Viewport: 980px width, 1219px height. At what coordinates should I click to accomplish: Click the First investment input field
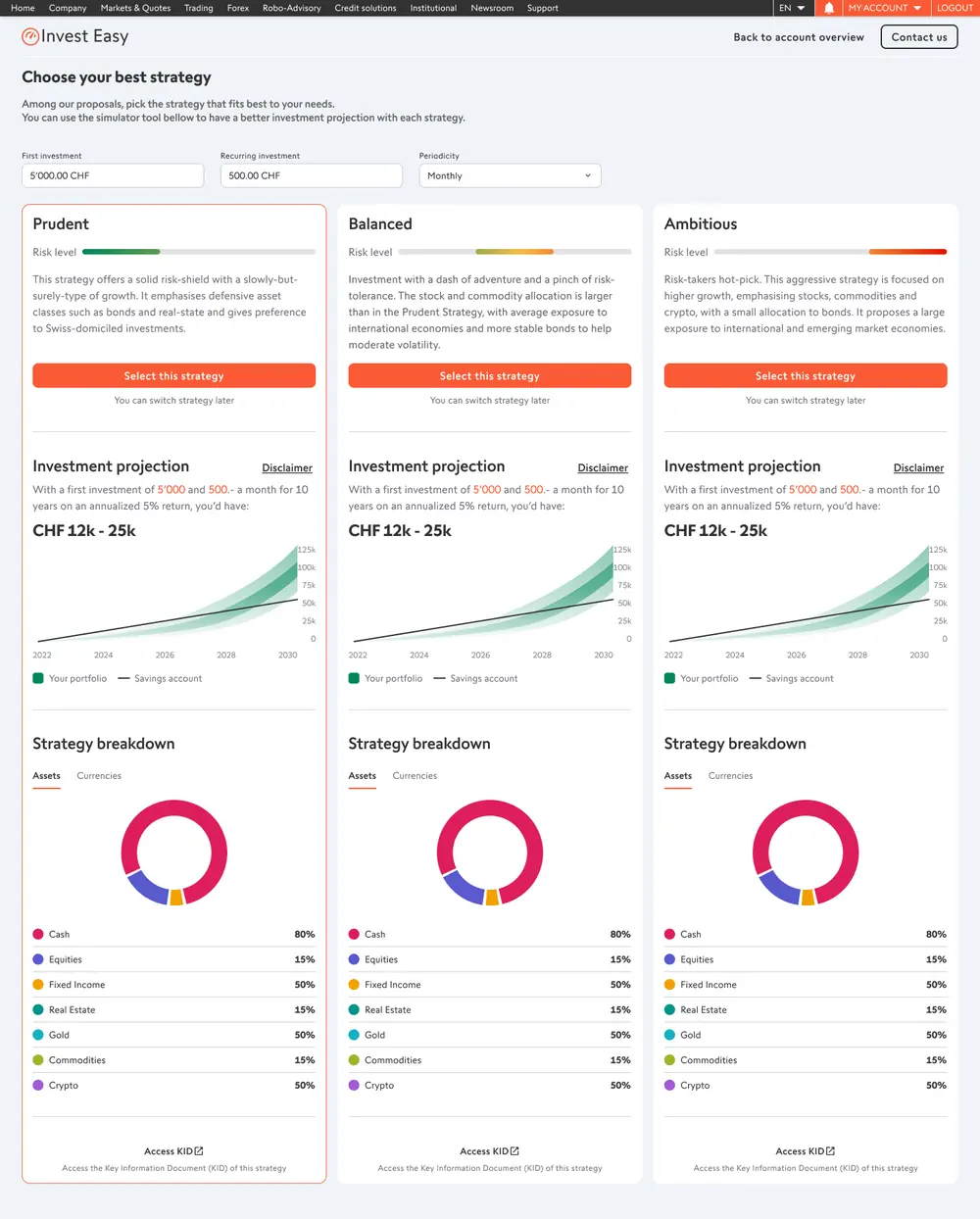pos(113,175)
